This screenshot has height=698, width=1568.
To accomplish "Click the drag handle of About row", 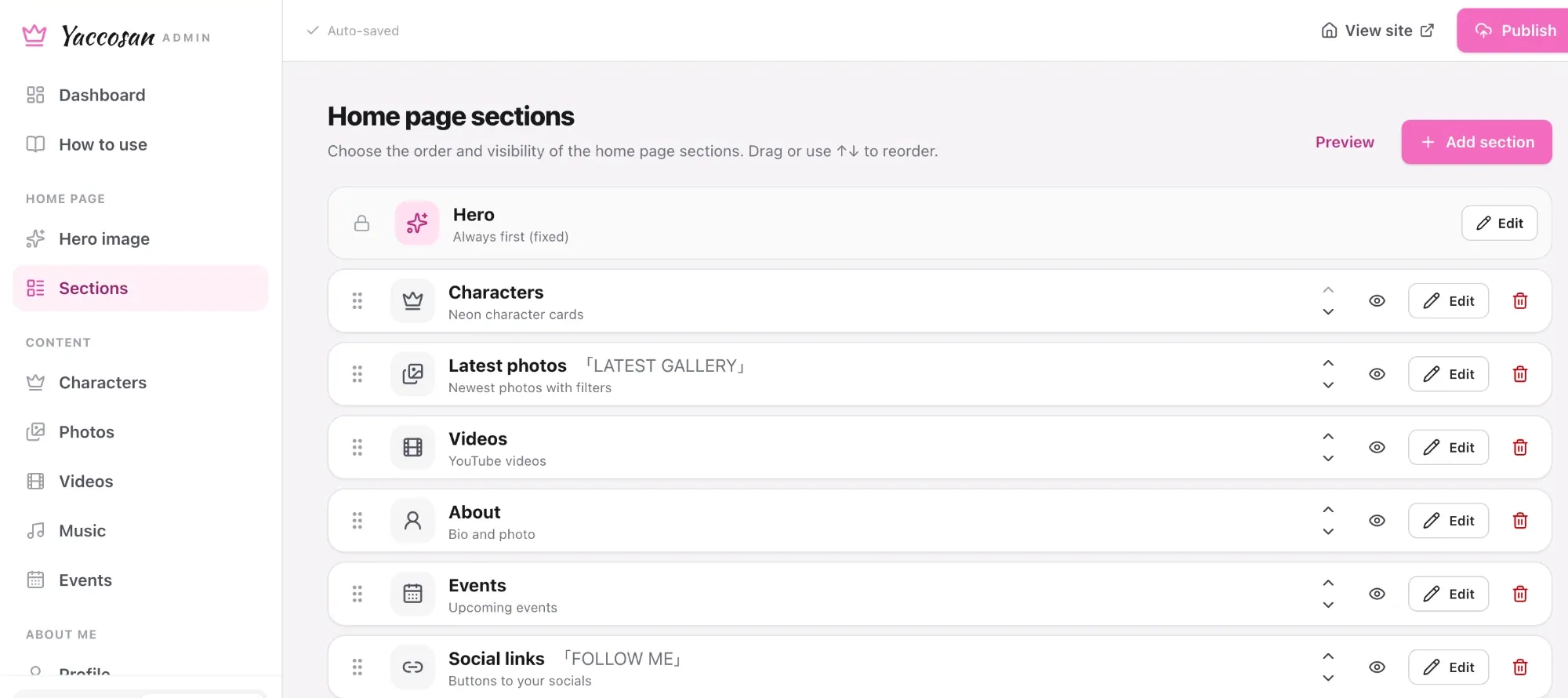I will tap(357, 521).
